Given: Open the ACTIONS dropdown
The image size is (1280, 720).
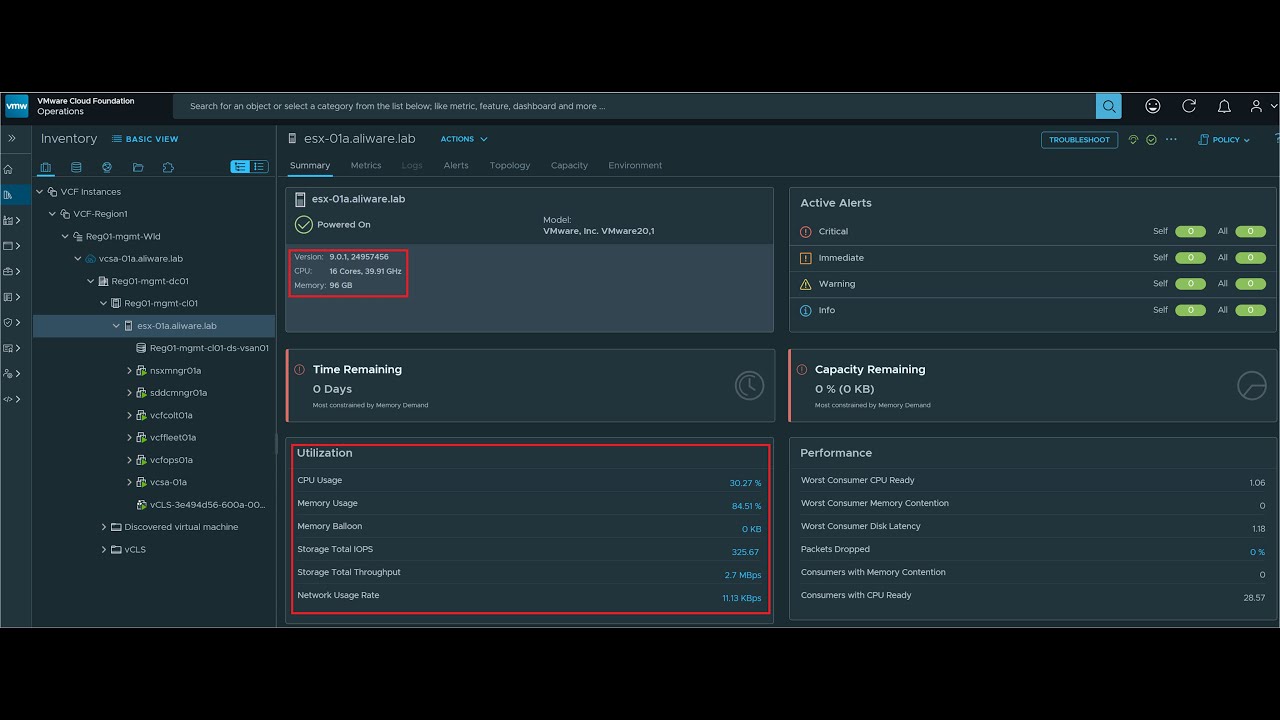Looking at the screenshot, I should pos(464,139).
